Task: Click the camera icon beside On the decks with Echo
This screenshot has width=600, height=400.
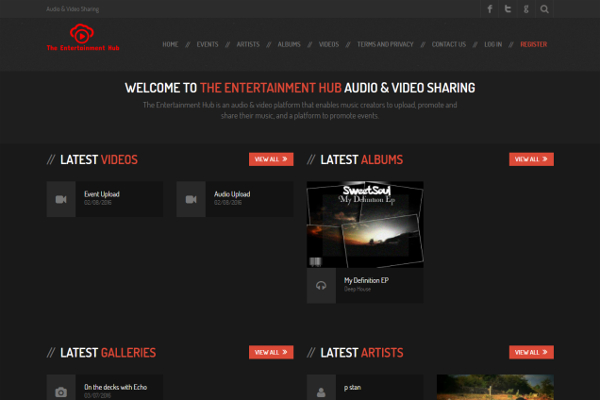Action: pyautogui.click(x=61, y=391)
